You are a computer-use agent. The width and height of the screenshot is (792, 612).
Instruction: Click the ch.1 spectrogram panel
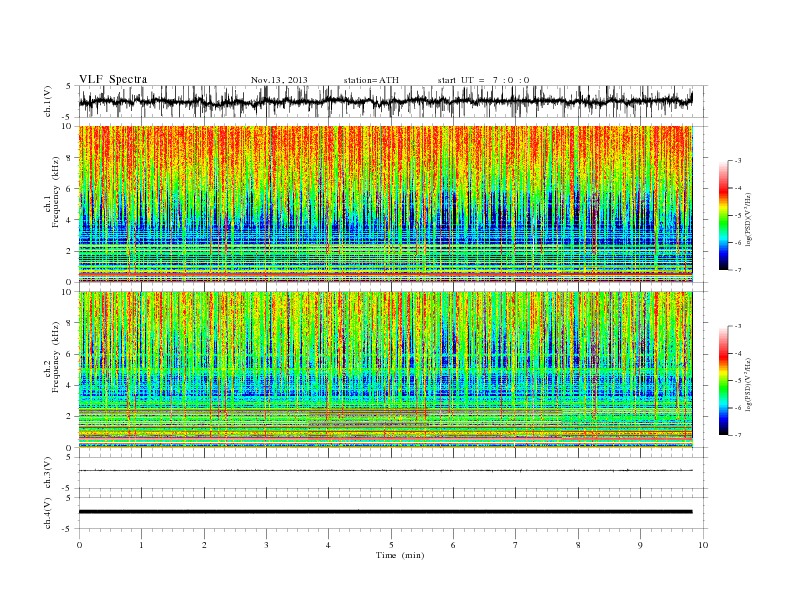[x=385, y=204]
